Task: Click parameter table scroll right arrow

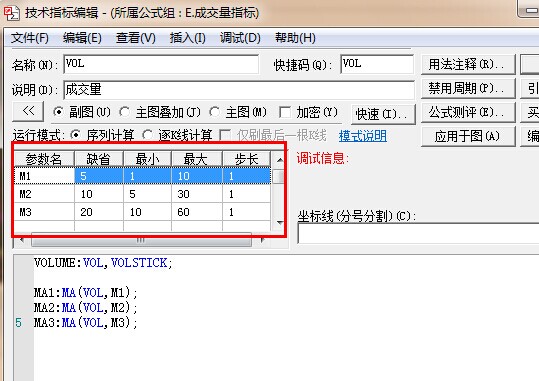Action: 263,240
